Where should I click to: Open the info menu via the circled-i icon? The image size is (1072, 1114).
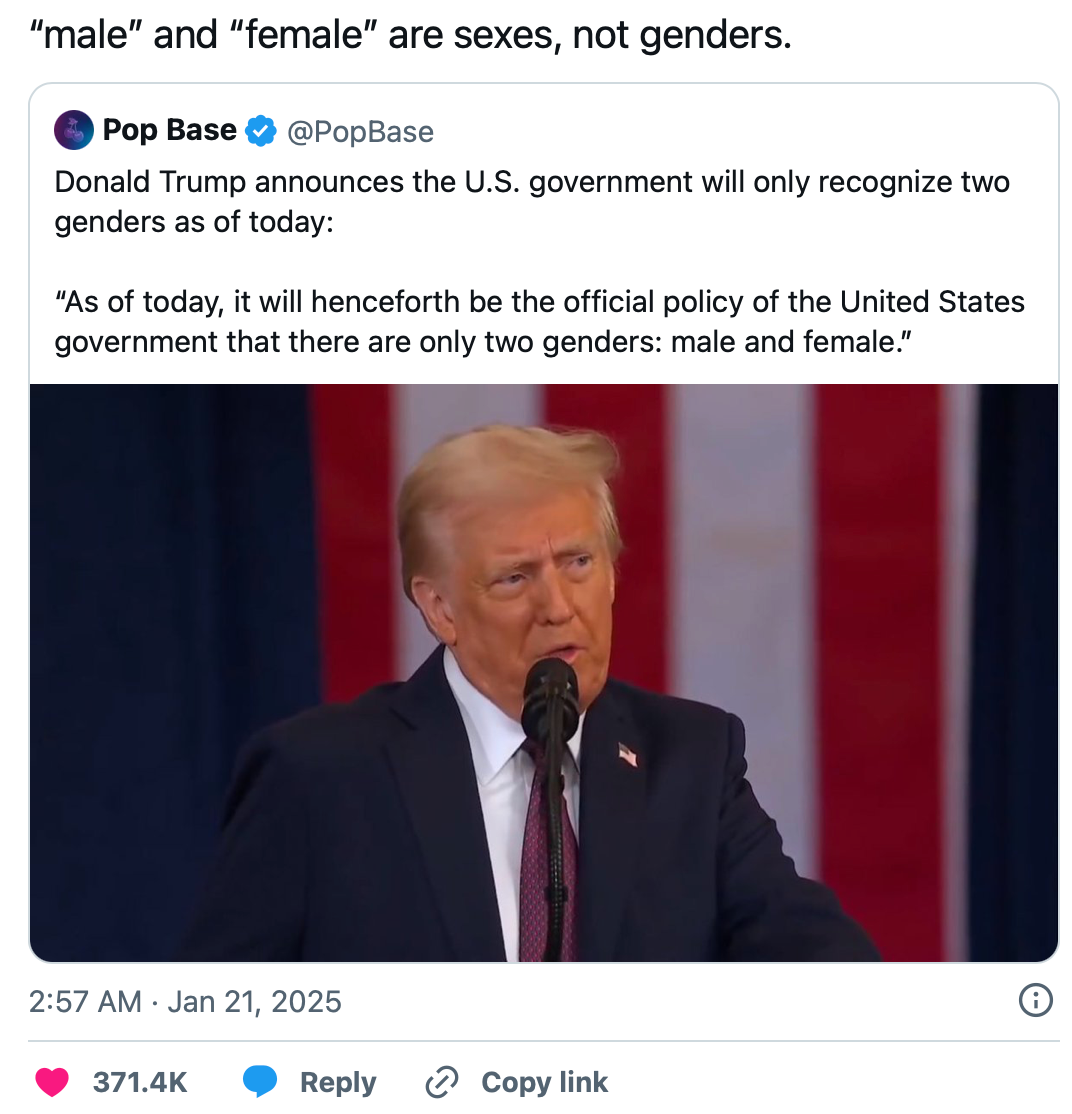point(1036,1001)
